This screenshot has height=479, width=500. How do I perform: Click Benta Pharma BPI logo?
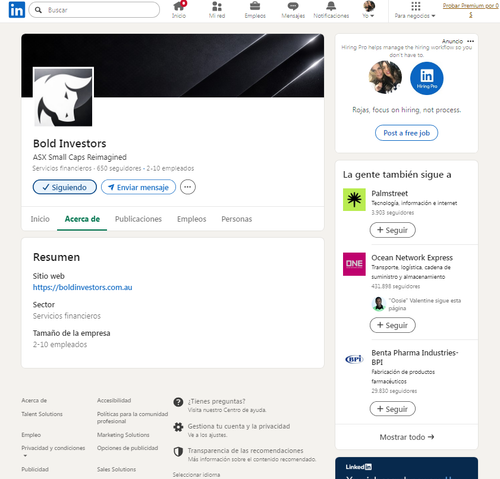[354, 359]
